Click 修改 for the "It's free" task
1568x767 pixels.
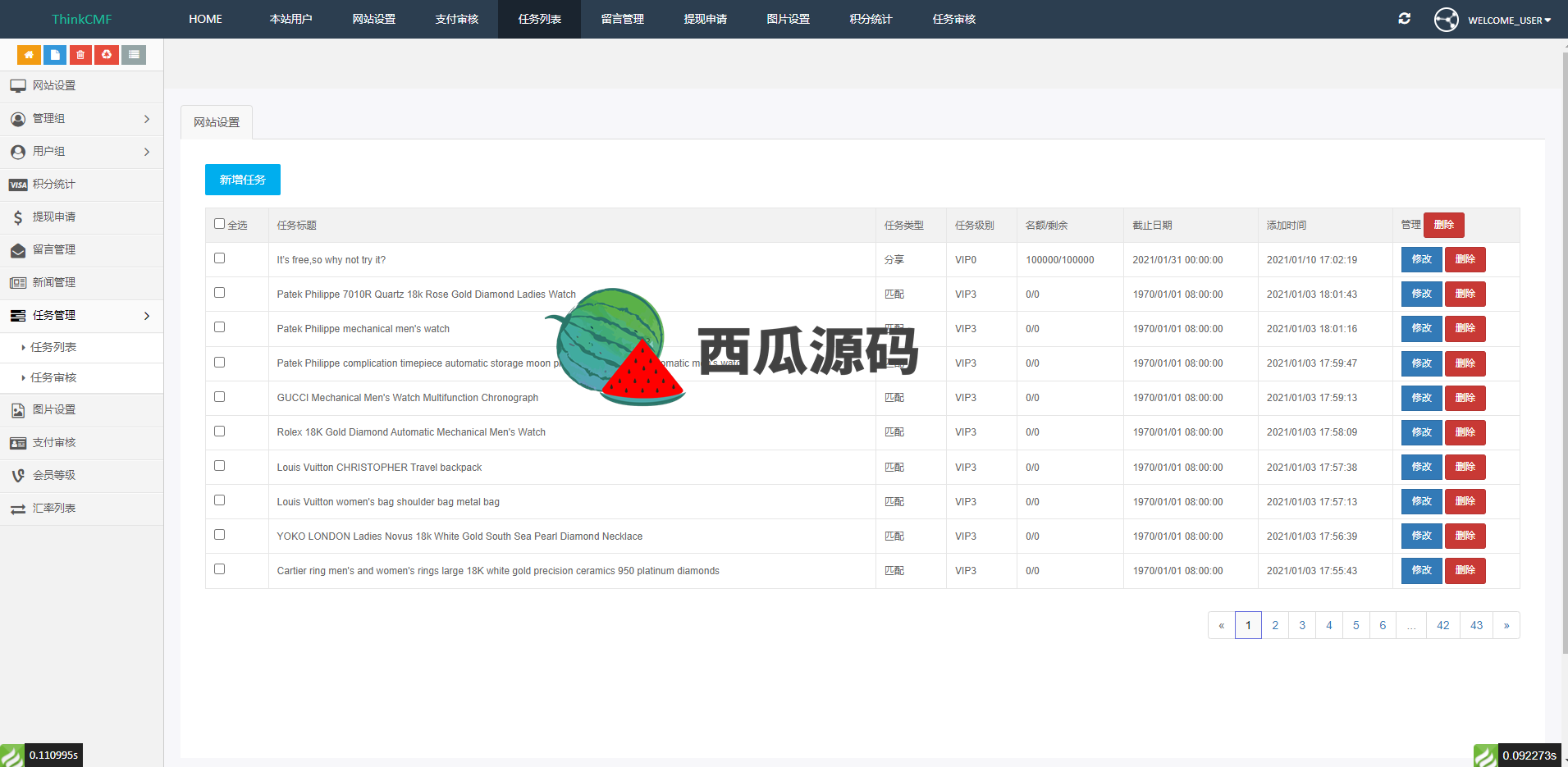[1422, 259]
